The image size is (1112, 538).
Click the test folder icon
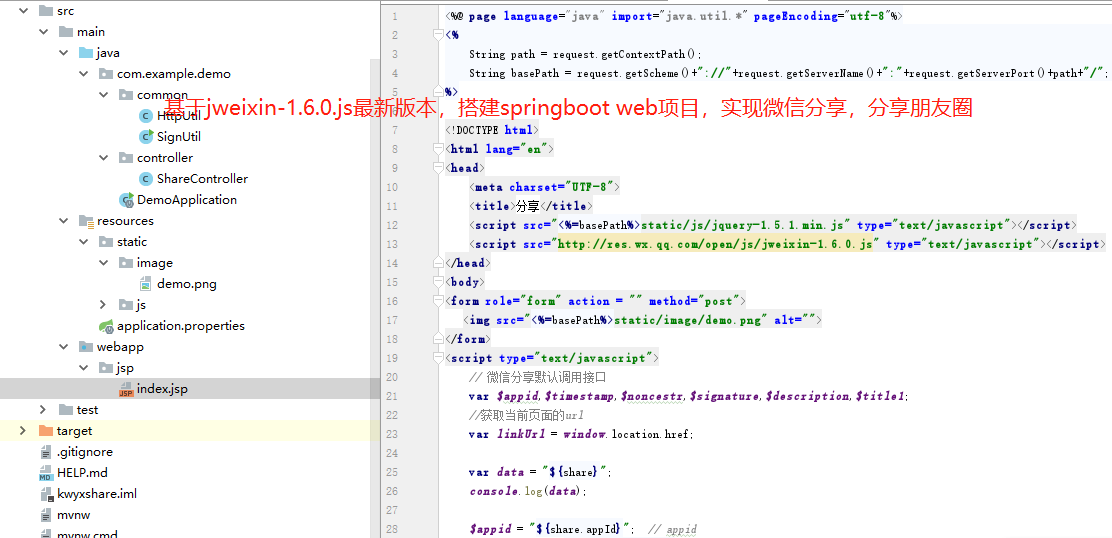[x=66, y=410]
